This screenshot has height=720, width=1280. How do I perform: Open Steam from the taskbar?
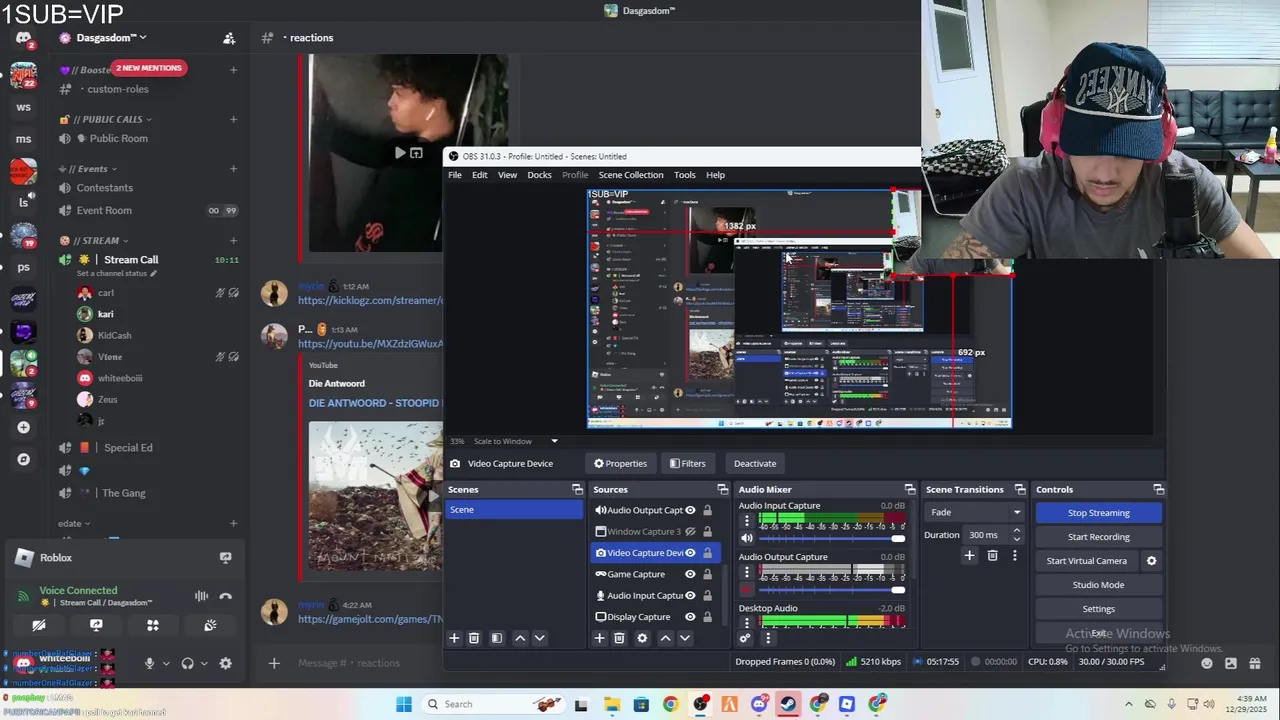pos(788,704)
